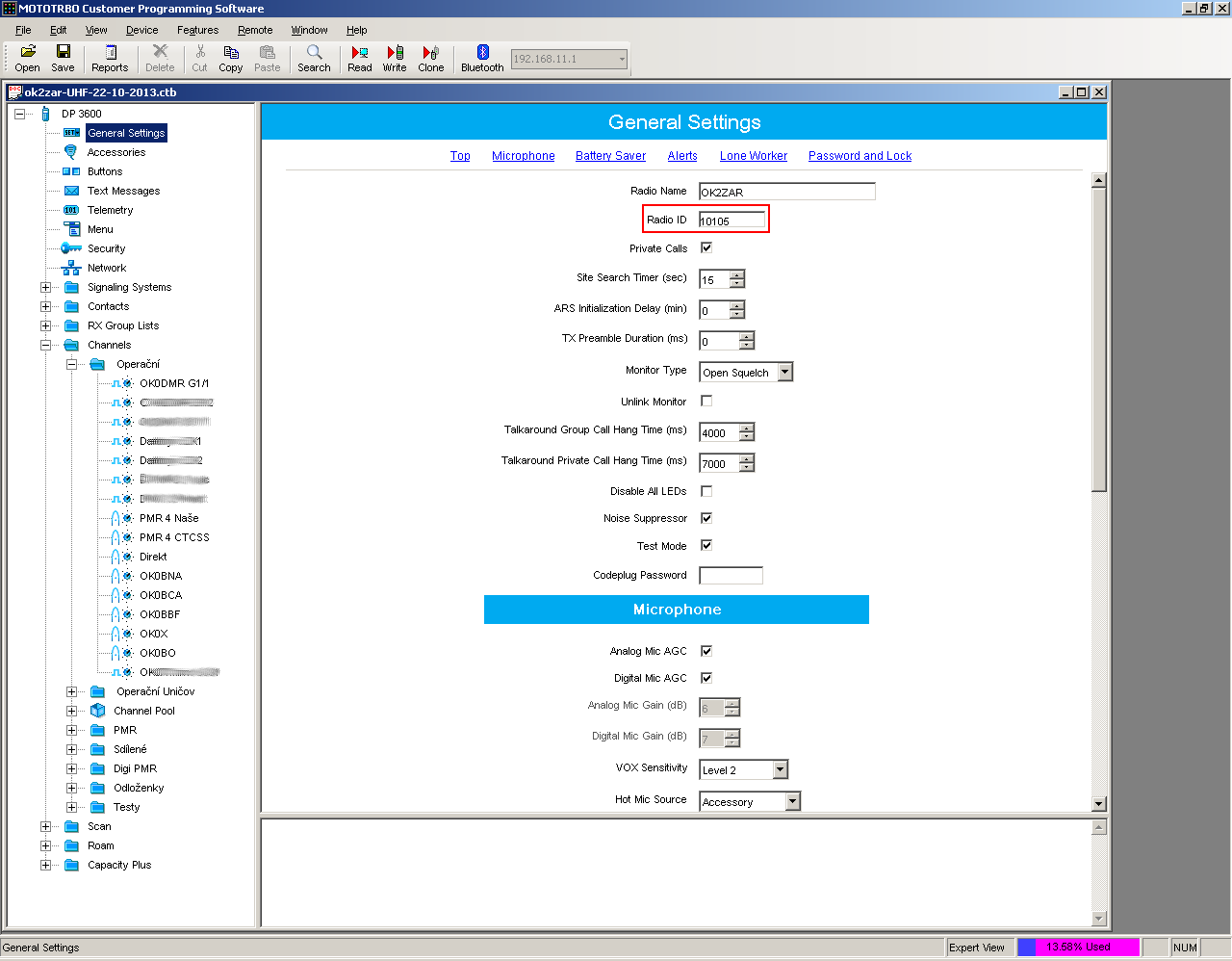Select the DP 3600 radio node
Screen dimensions: 1232x961
point(81,114)
